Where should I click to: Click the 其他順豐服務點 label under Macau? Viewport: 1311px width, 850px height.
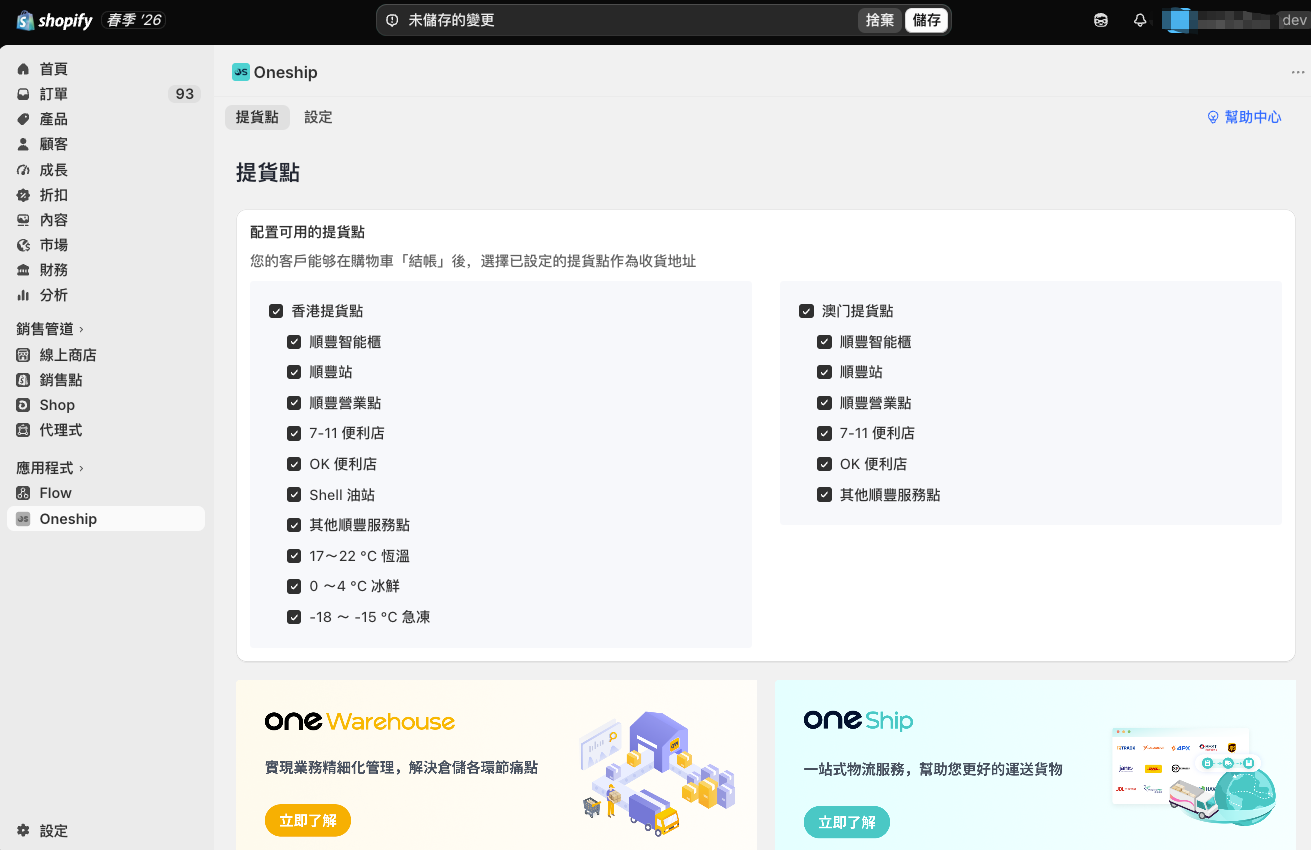[890, 495]
